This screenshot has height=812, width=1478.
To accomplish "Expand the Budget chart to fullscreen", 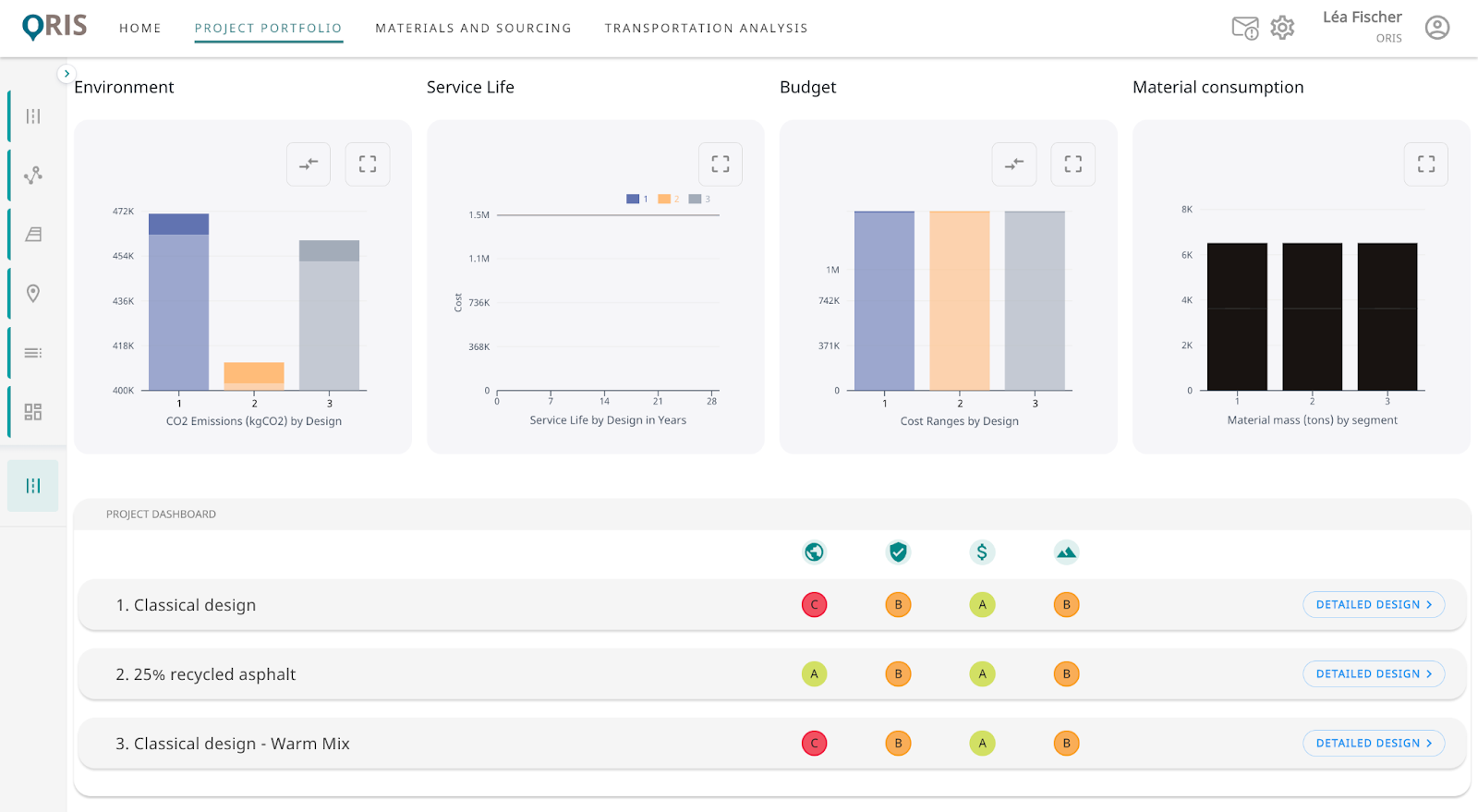I will (1072, 164).
